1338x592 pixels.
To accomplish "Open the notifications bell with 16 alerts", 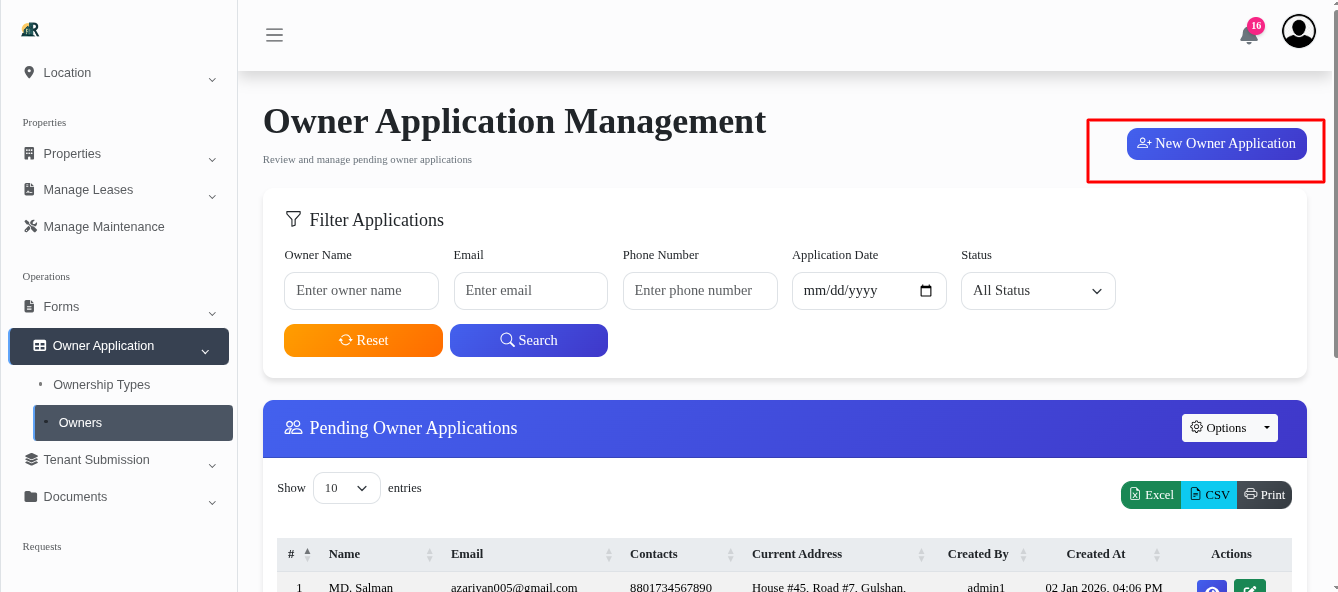I will 1247,30.
